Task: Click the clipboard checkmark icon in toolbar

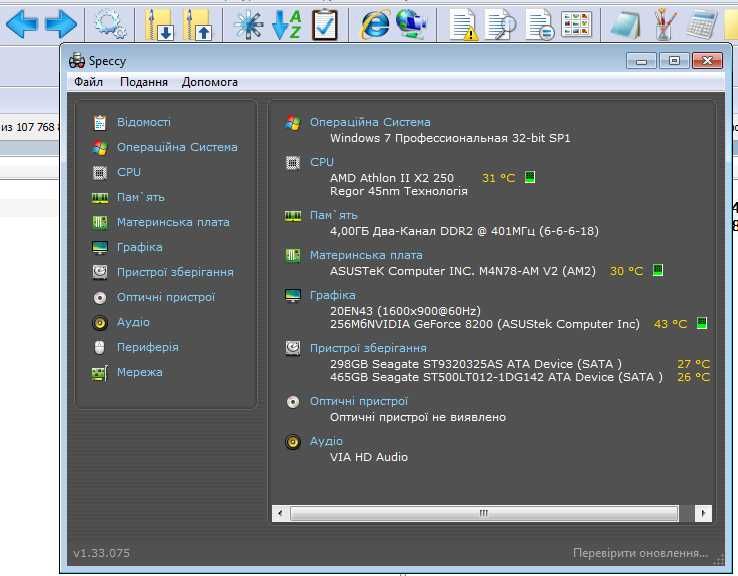Action: [325, 24]
